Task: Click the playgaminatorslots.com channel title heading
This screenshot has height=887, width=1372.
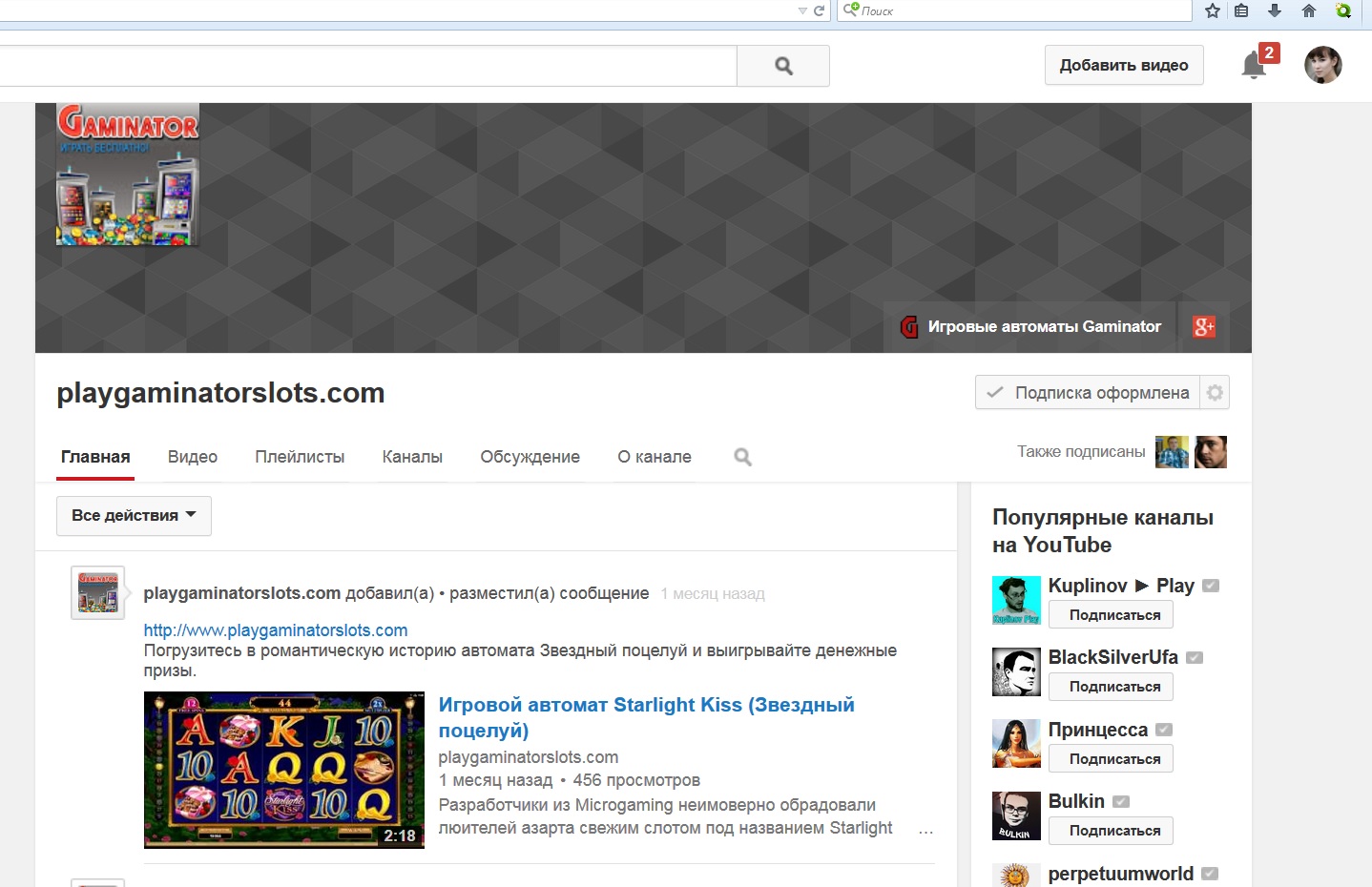Action: click(x=220, y=393)
